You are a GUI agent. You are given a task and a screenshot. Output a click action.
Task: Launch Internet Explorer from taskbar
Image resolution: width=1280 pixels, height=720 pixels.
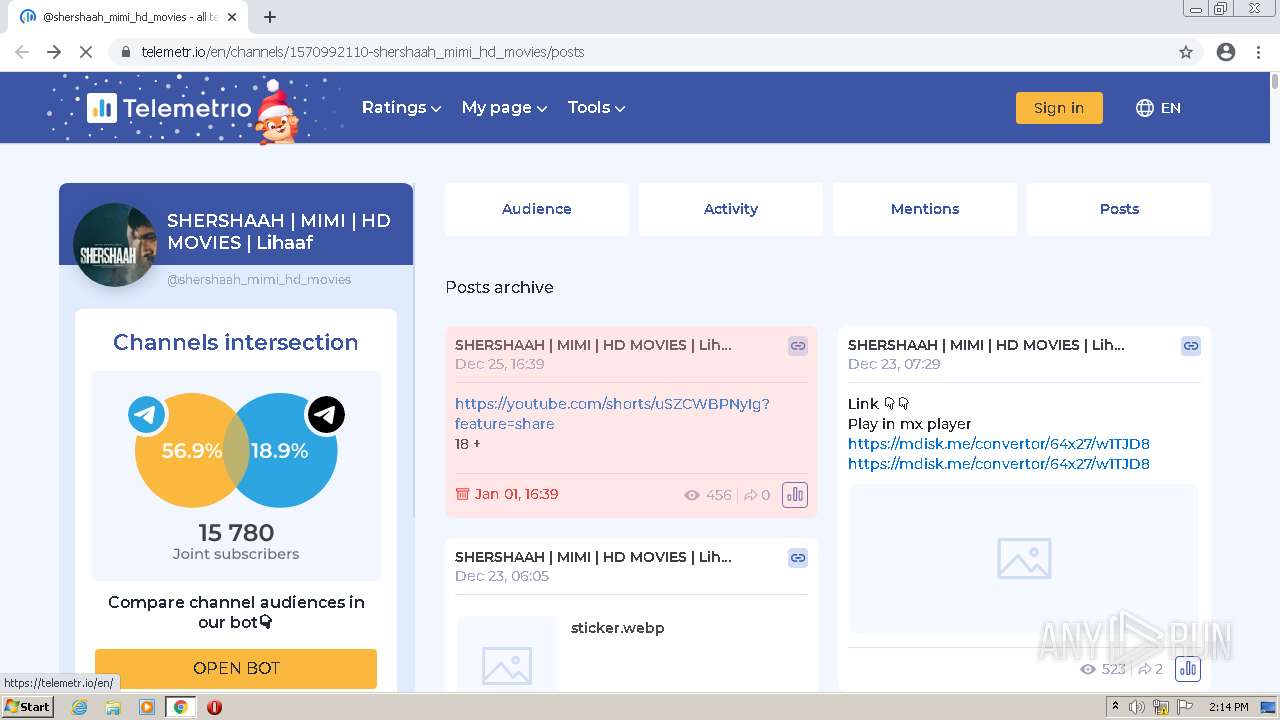coord(80,707)
